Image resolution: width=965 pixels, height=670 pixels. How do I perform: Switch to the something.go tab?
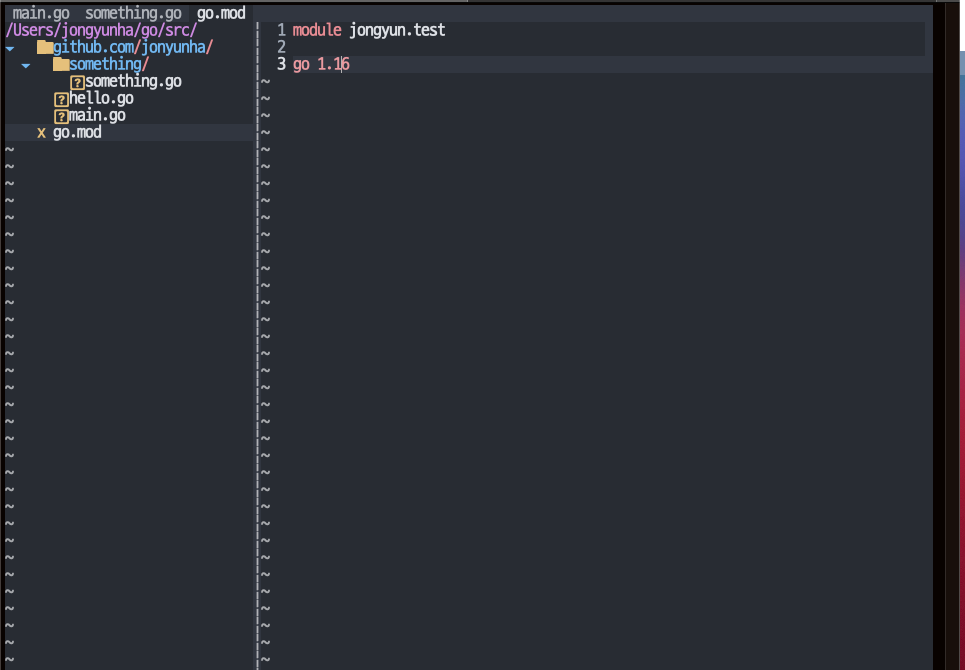pos(133,13)
